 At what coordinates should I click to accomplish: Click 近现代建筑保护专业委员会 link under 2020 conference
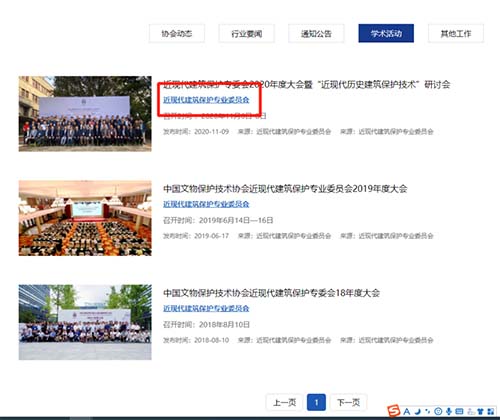pyautogui.click(x=206, y=100)
